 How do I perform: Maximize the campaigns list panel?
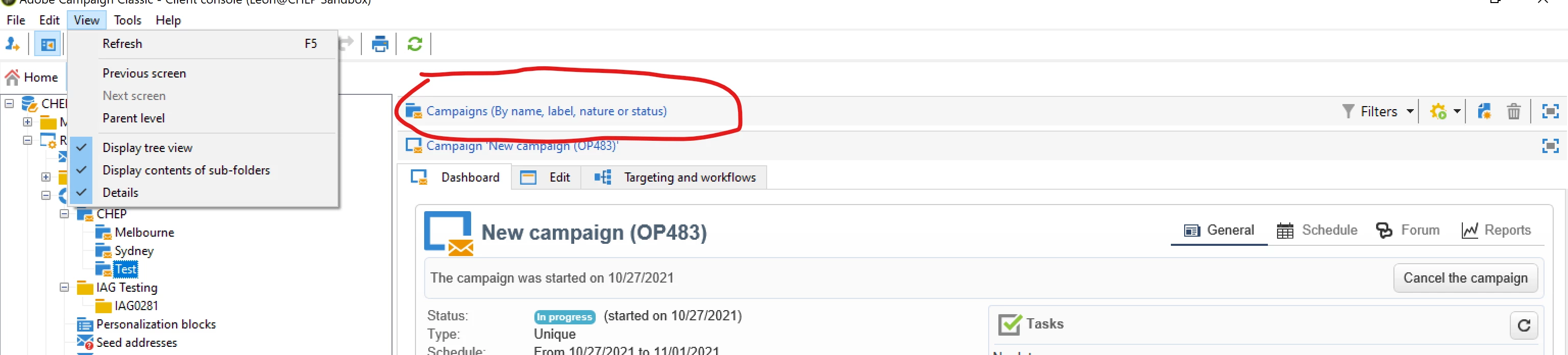1550,111
